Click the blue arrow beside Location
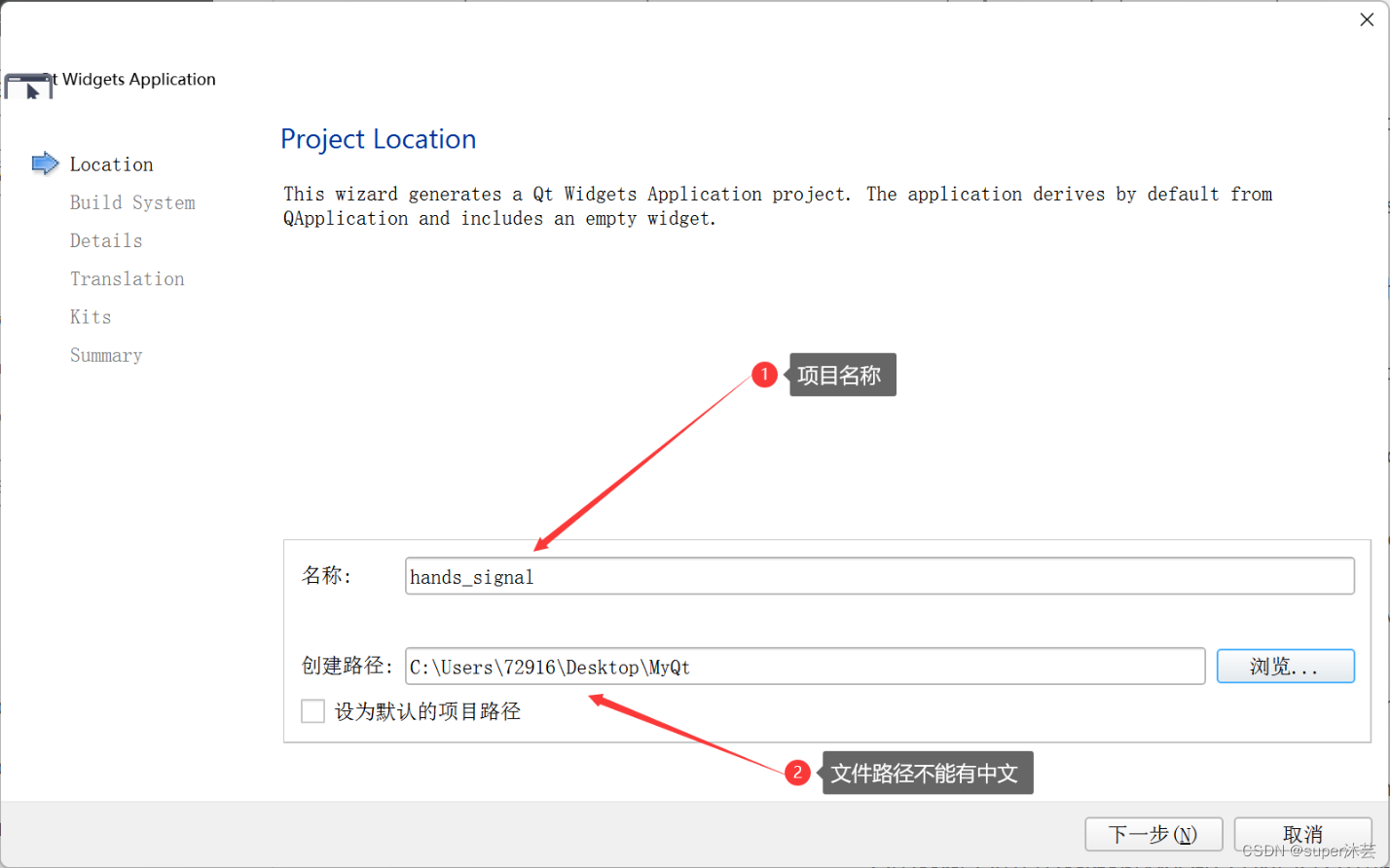 (x=46, y=163)
